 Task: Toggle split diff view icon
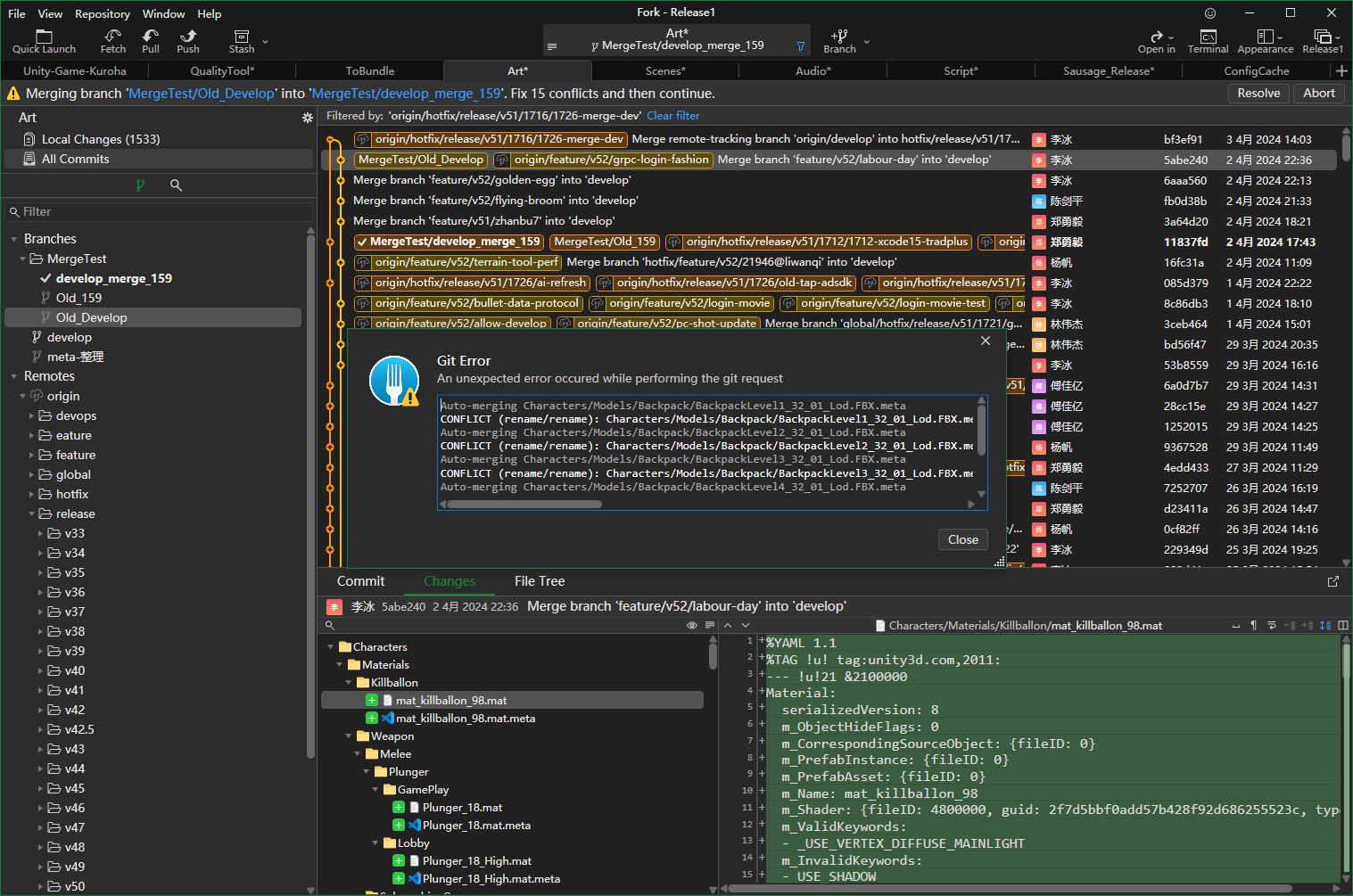tap(1343, 626)
